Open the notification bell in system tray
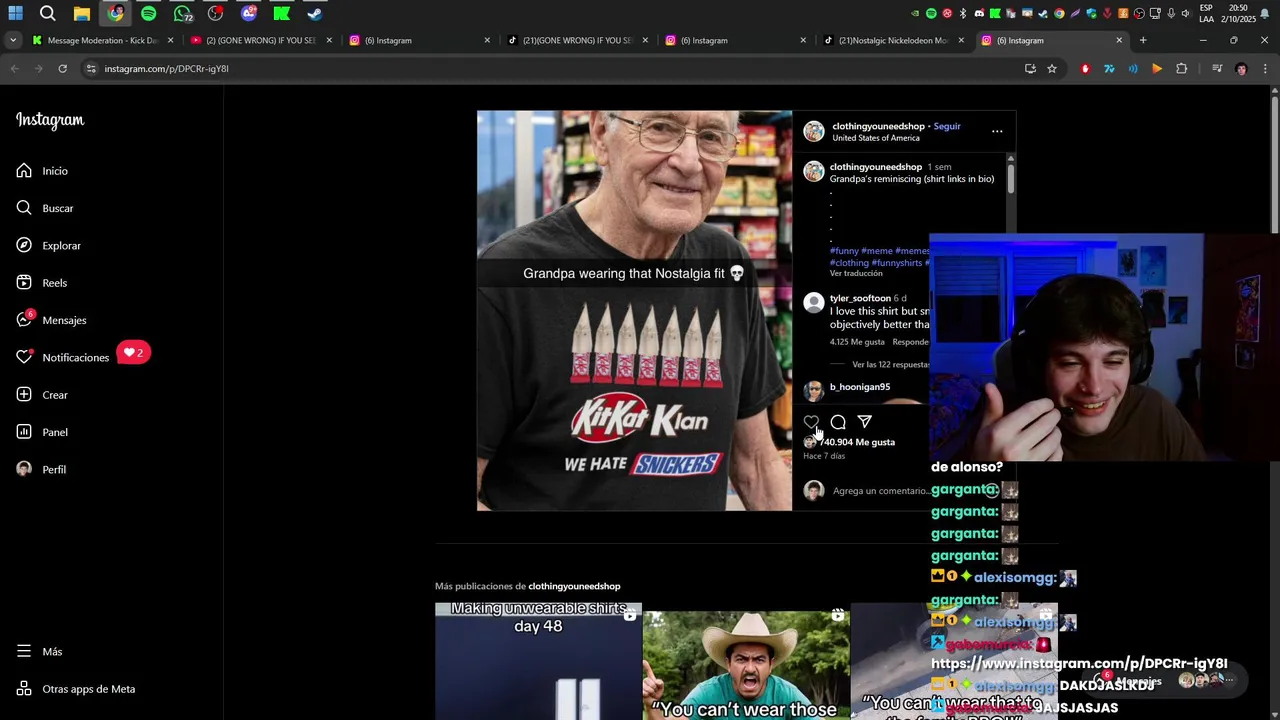 click(x=1265, y=13)
